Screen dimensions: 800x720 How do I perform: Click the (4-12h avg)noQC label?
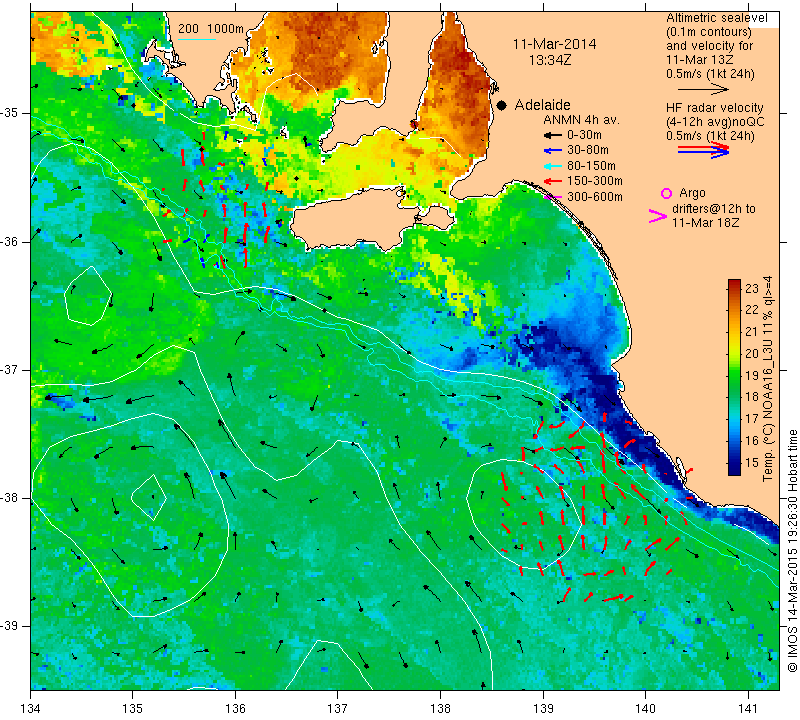pos(715,122)
